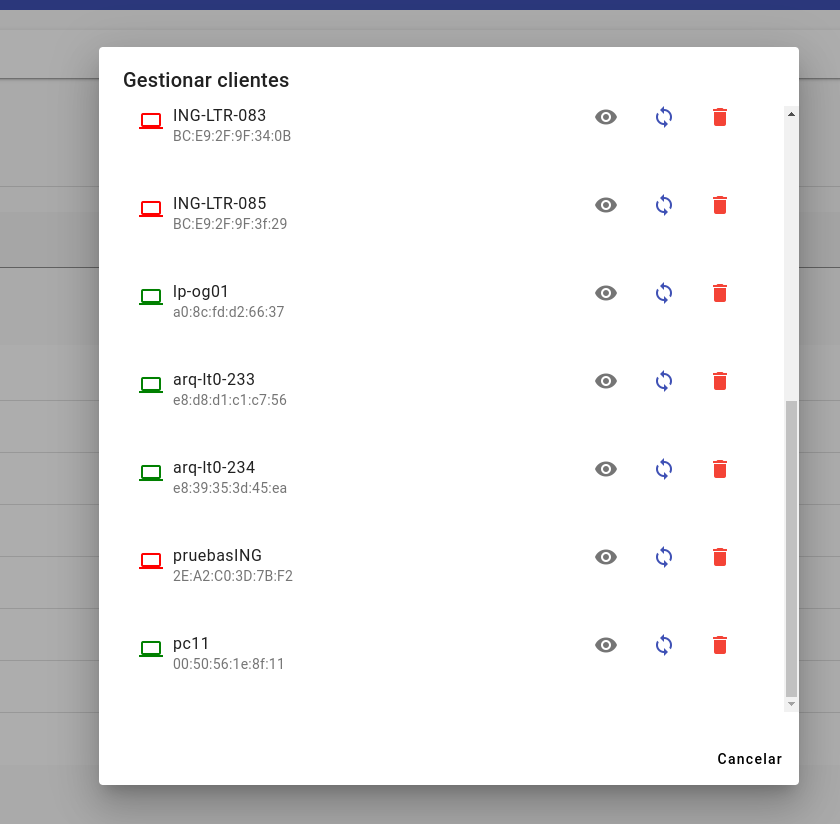840x824 pixels.
Task: Click sync icon for arq-lt0-233
Action: (664, 381)
